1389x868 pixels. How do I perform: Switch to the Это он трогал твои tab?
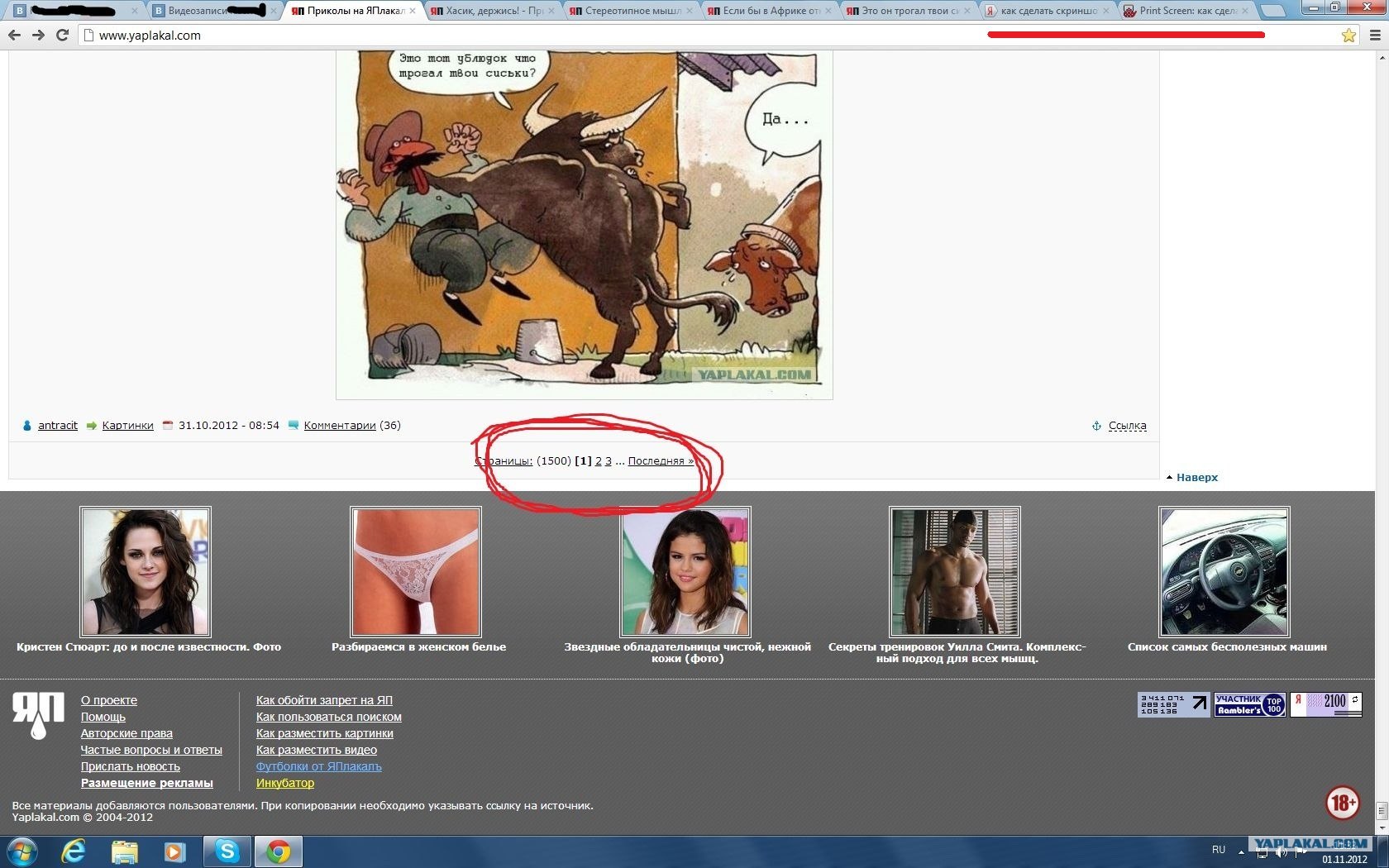tap(907, 11)
